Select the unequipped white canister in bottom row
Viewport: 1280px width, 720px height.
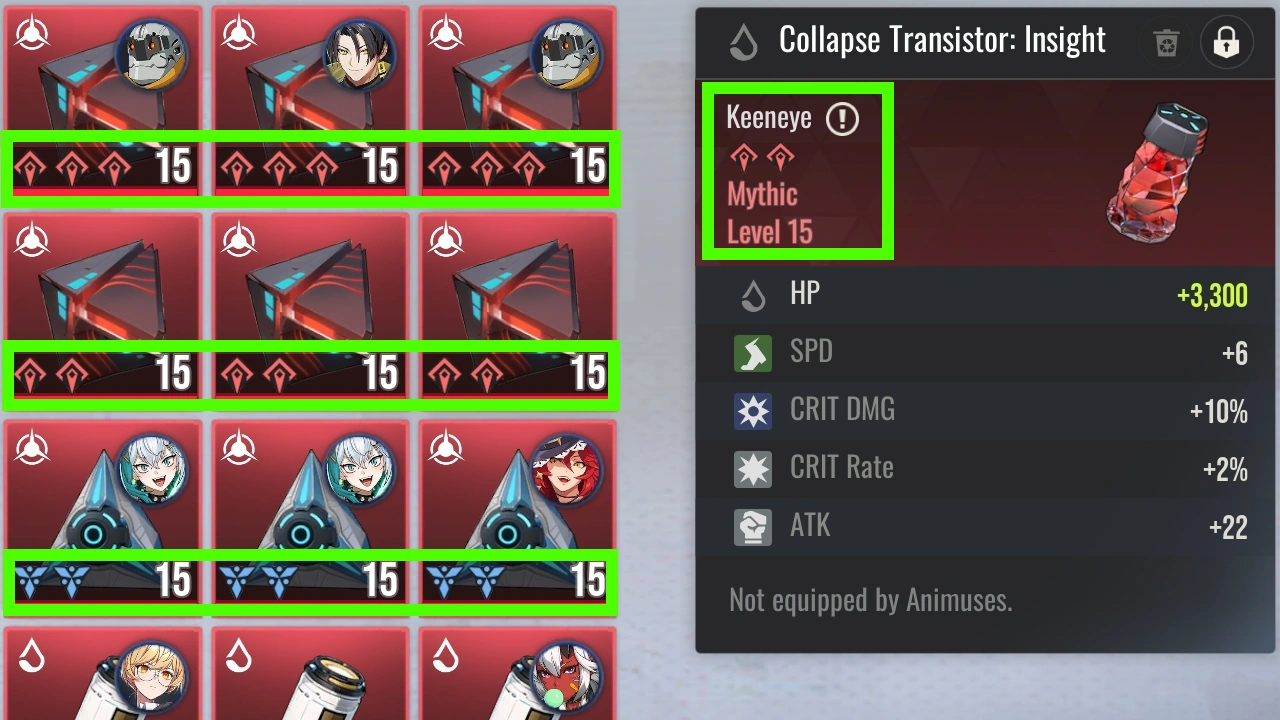click(x=311, y=672)
